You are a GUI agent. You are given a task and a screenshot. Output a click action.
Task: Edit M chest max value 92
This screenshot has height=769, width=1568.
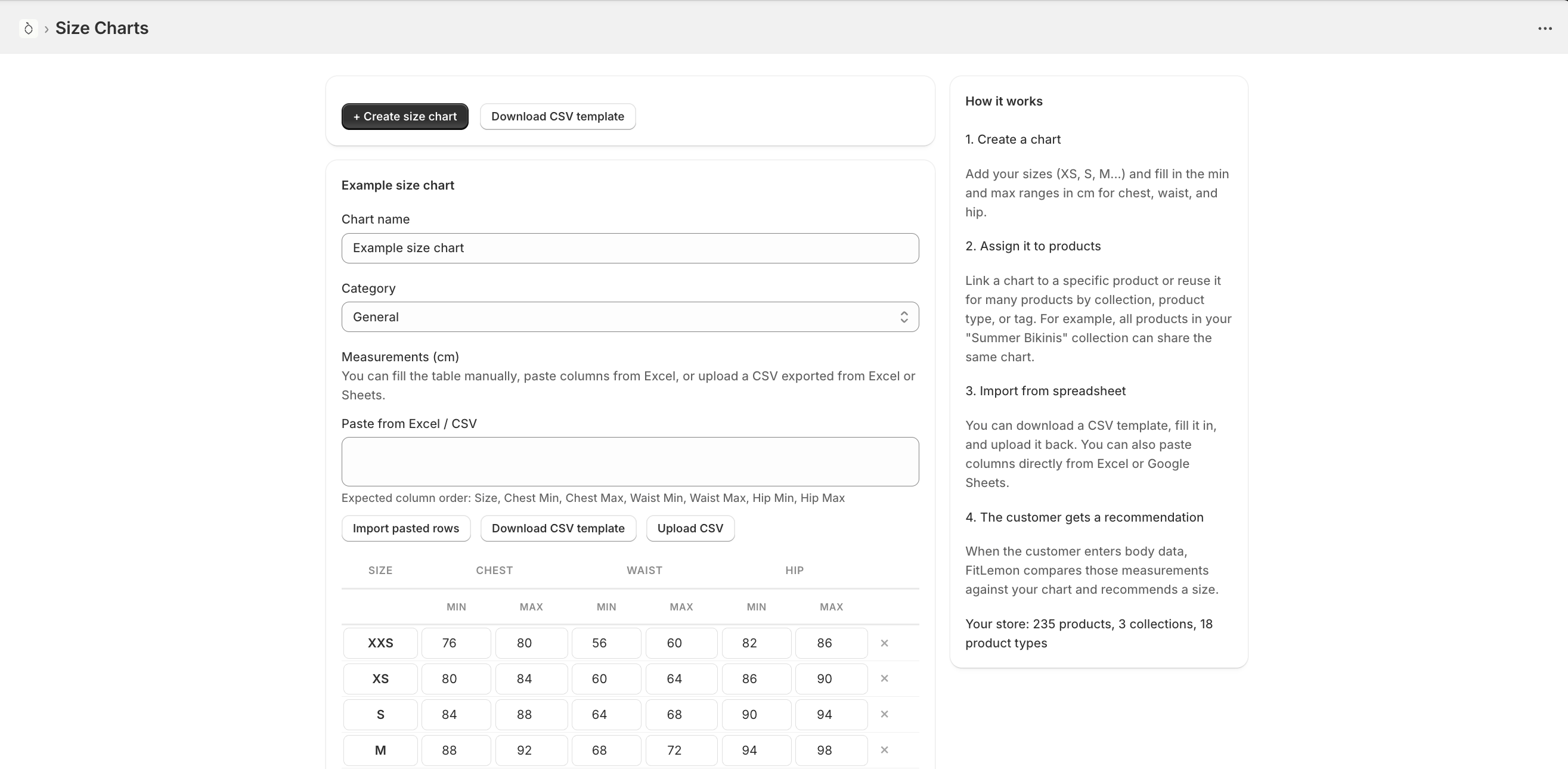coord(531,751)
